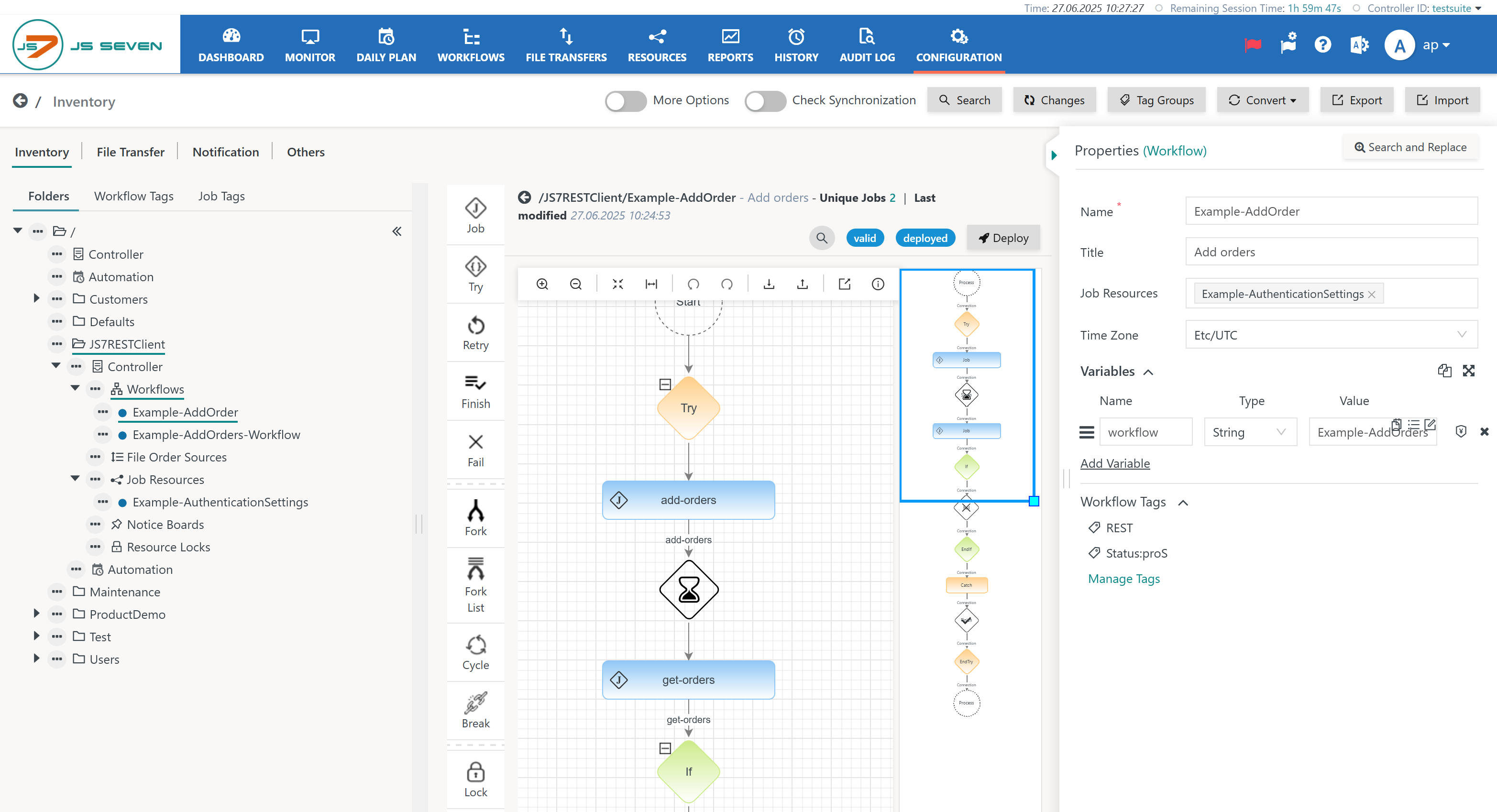
Task: Select the get-orders job node
Action: tap(688, 679)
